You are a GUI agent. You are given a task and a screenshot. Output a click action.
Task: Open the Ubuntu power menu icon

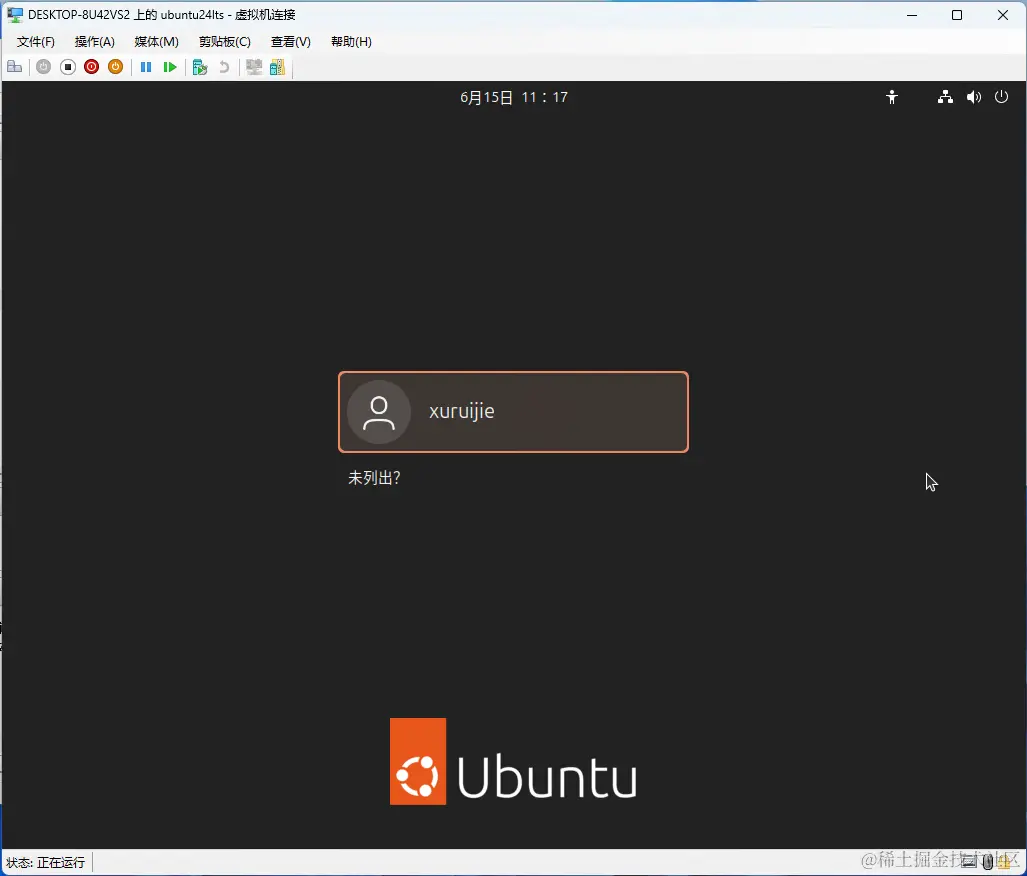pyautogui.click(x=1001, y=98)
